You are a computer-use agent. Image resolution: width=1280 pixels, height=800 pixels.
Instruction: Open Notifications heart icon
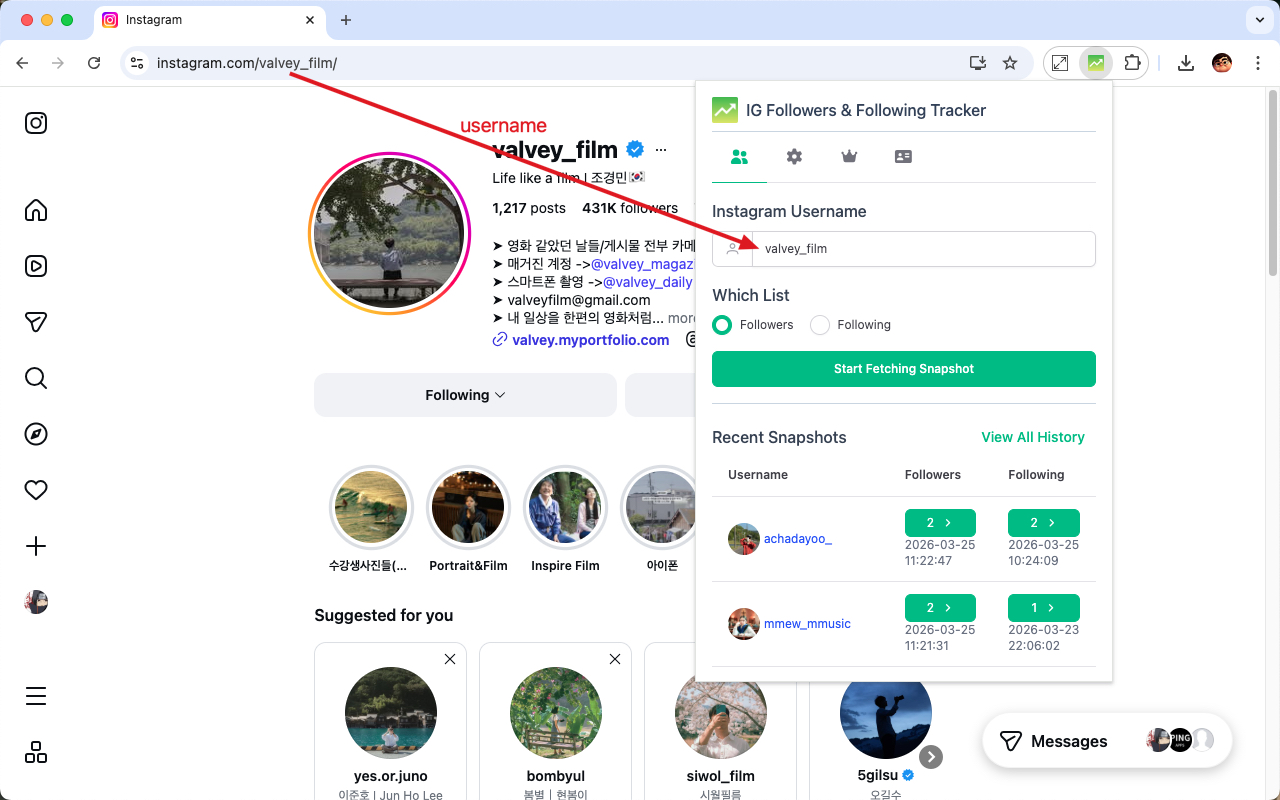(36, 490)
